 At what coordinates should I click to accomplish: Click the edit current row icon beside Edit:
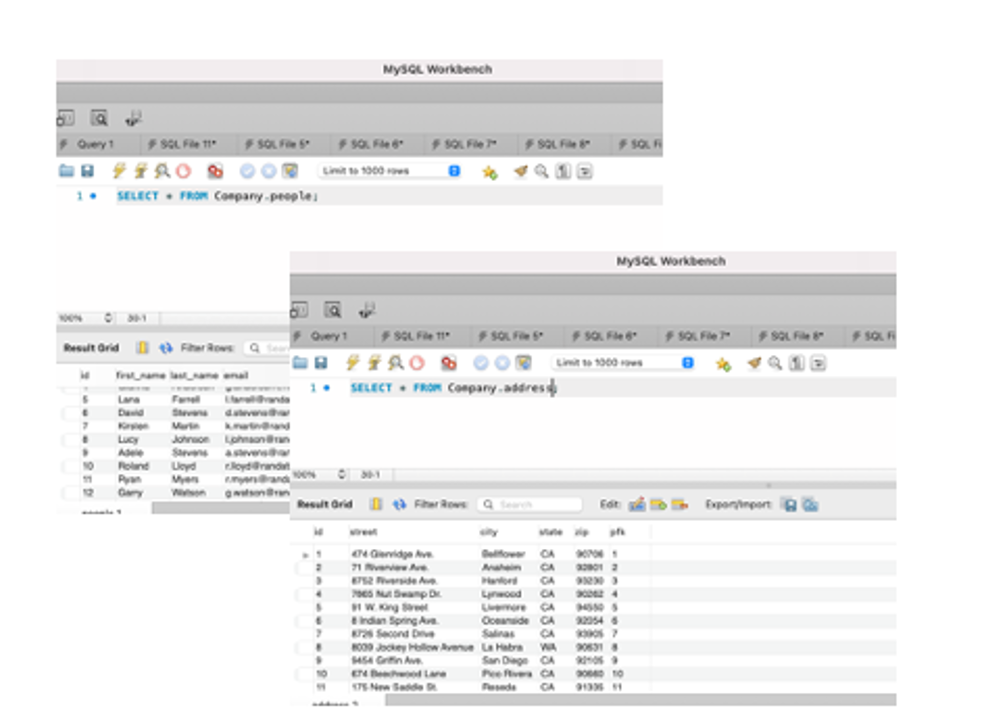pyautogui.click(x=637, y=504)
